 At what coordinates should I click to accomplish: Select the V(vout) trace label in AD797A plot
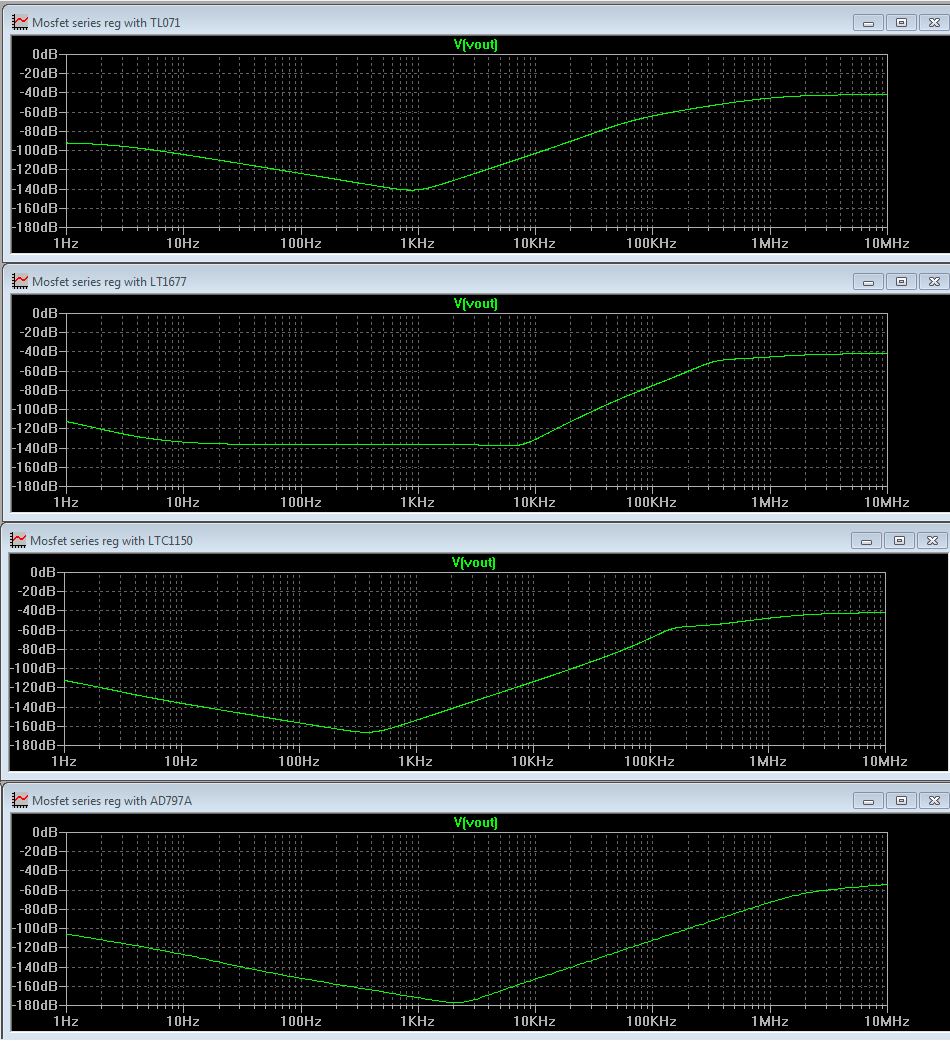[475, 823]
